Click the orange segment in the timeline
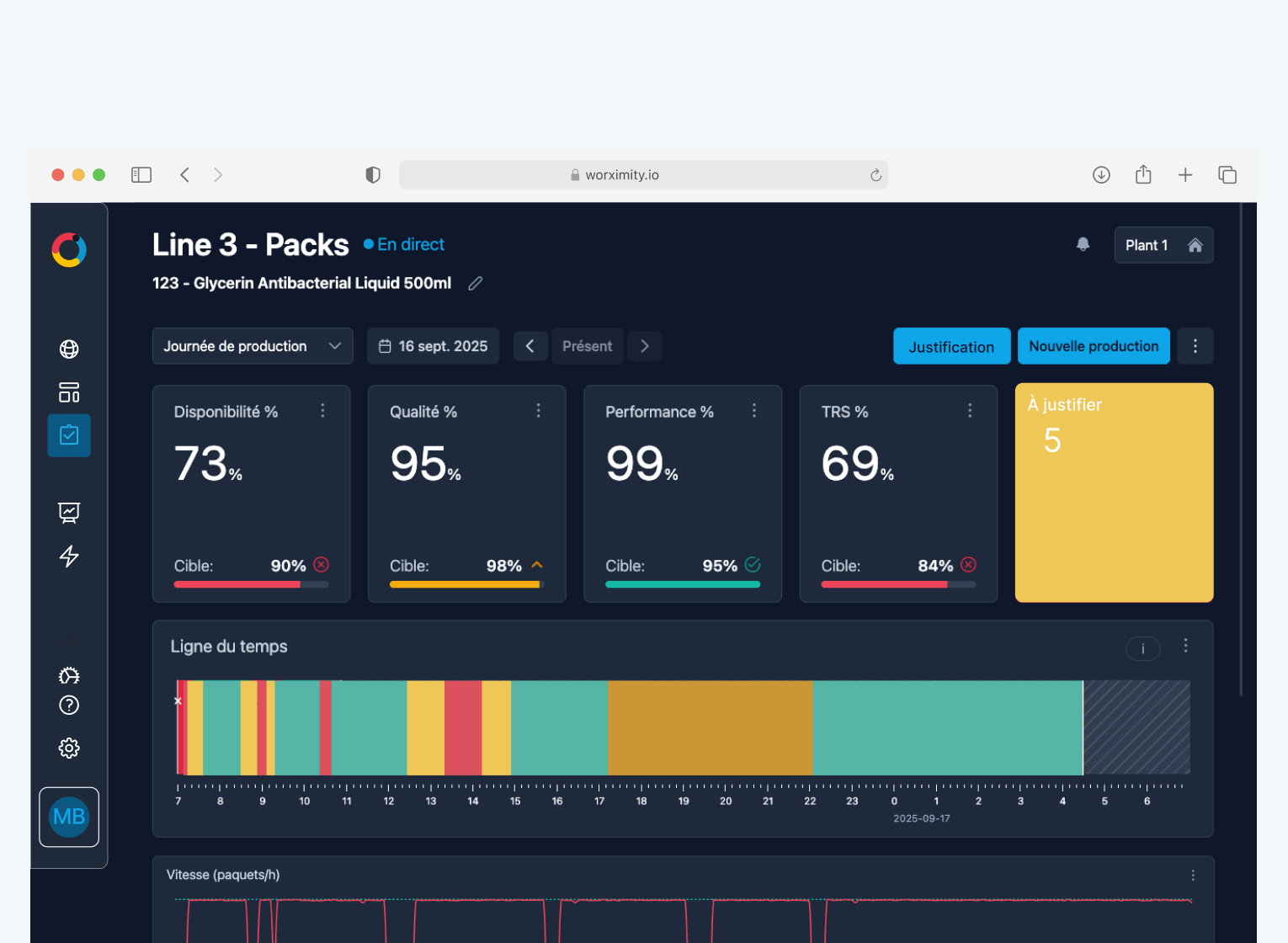This screenshot has width=1288, height=943. click(x=710, y=727)
